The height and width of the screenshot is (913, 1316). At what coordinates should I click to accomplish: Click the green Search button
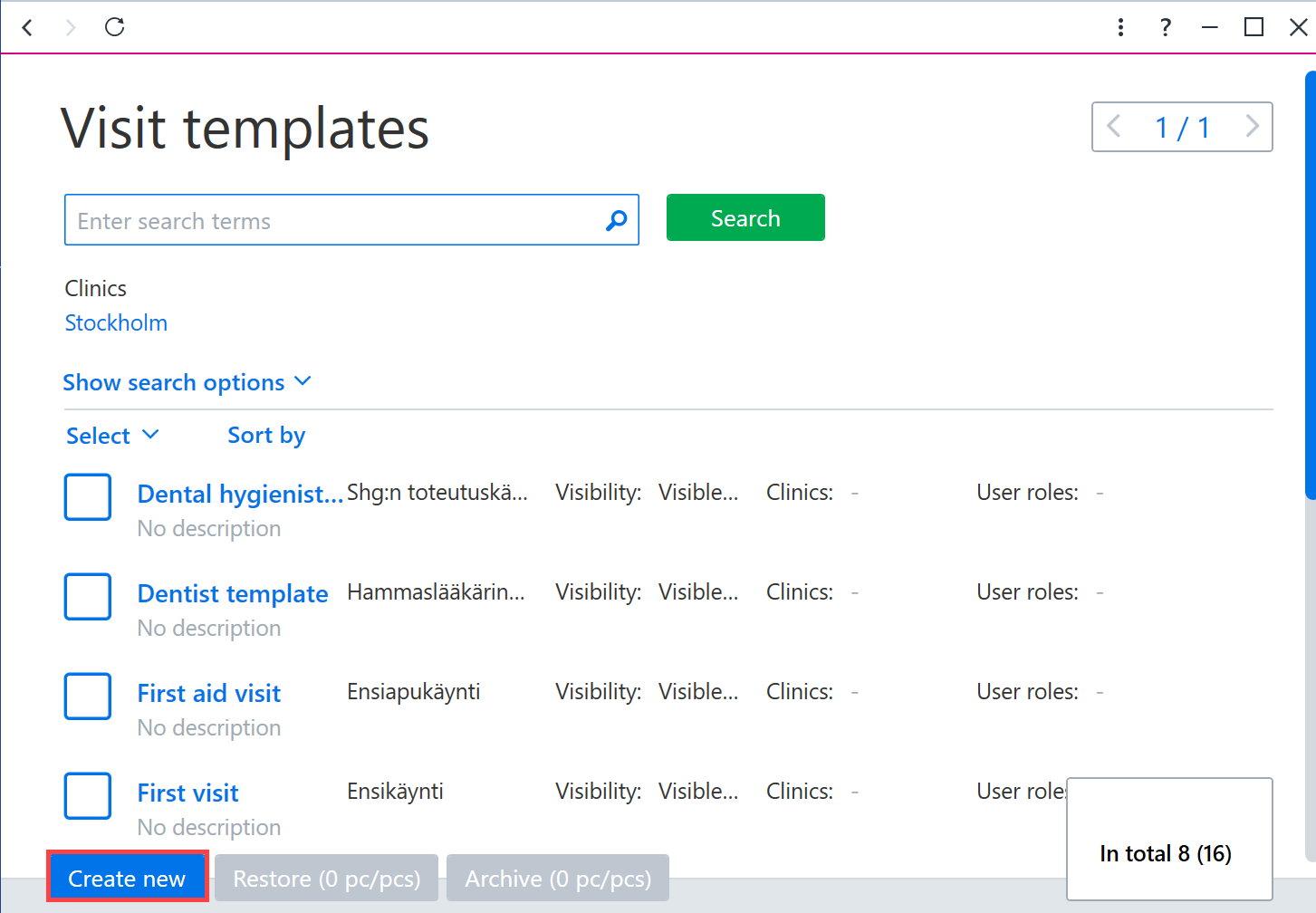(745, 217)
